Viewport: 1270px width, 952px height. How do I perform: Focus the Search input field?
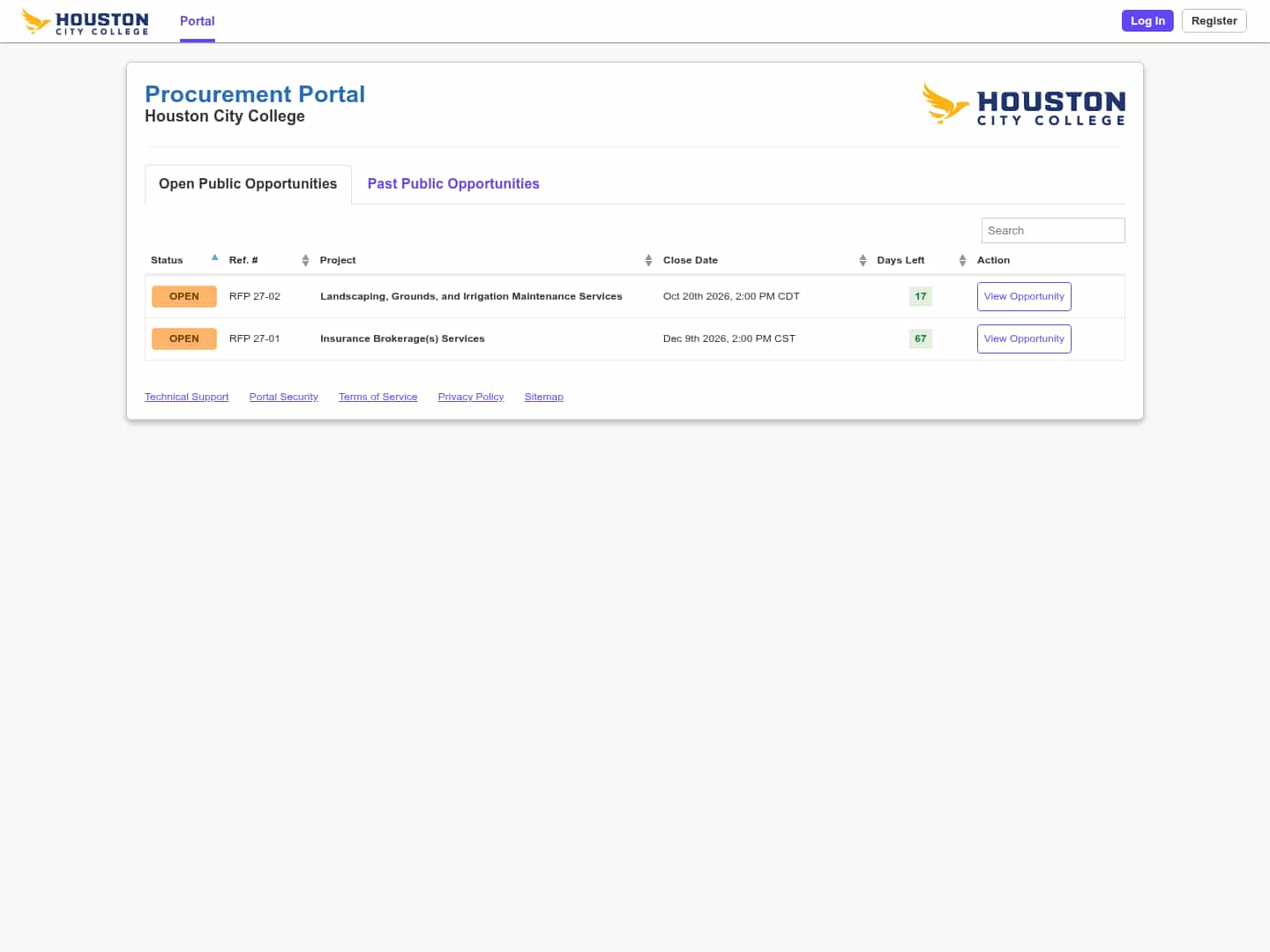(1053, 230)
